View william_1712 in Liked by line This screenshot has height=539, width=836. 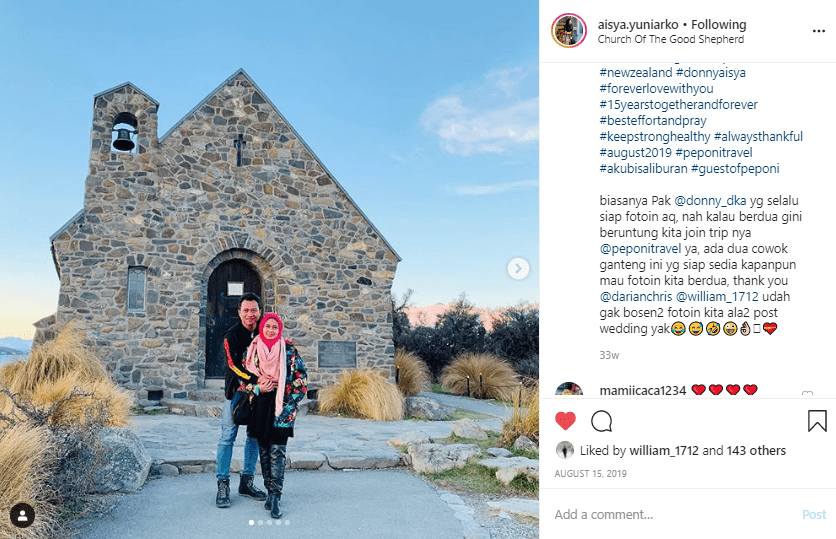664,450
